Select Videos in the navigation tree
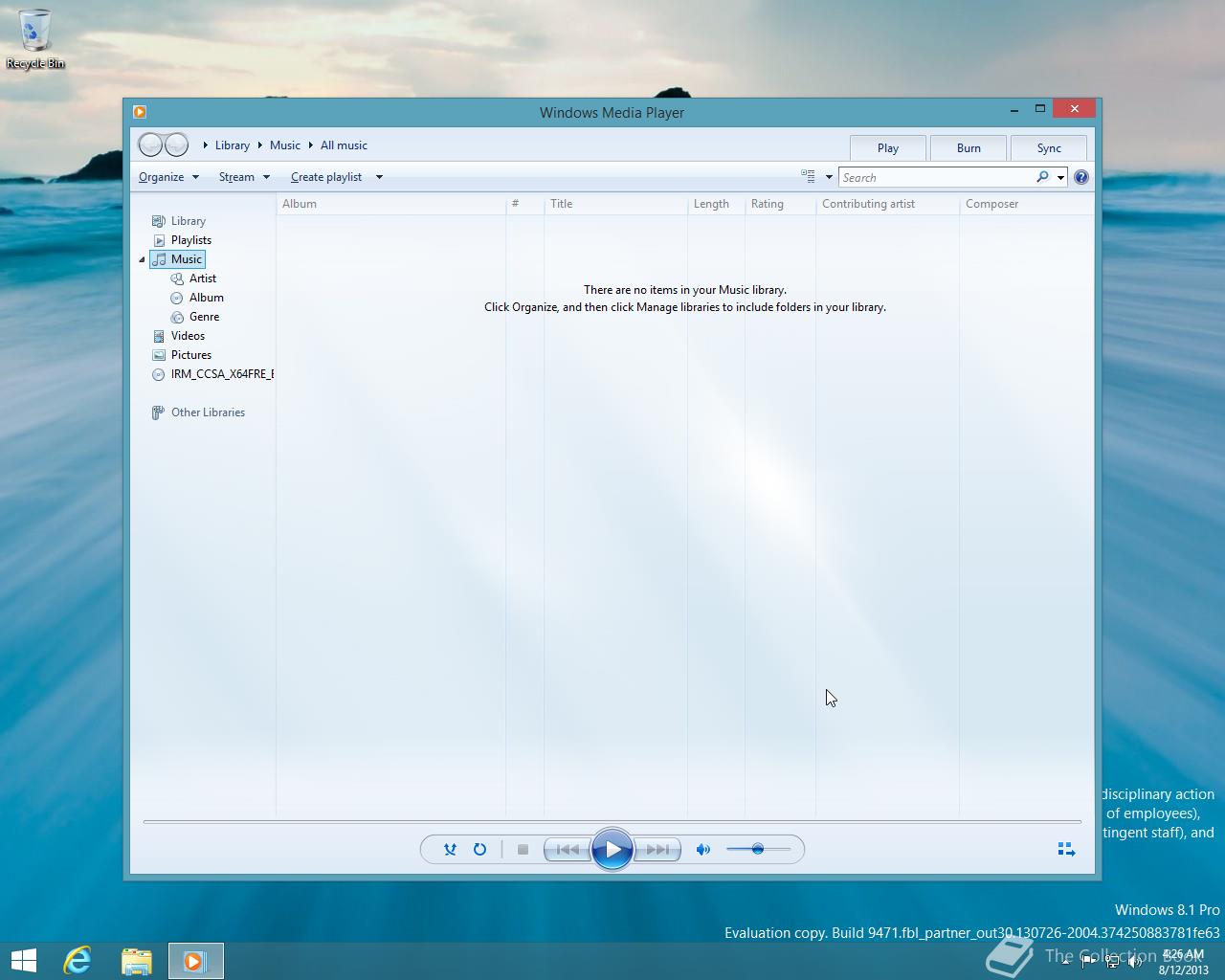Screen dimensions: 1225x980 [x=179, y=336]
